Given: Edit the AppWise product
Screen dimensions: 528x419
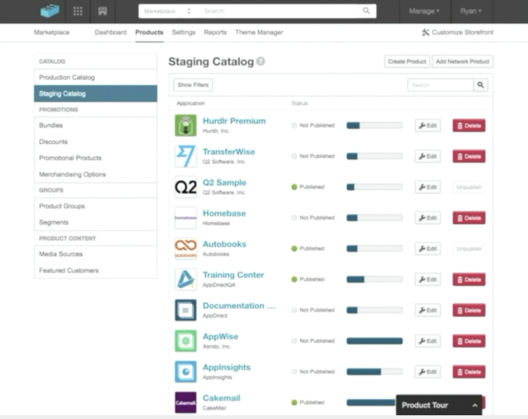Looking at the screenshot, I should click(428, 341).
